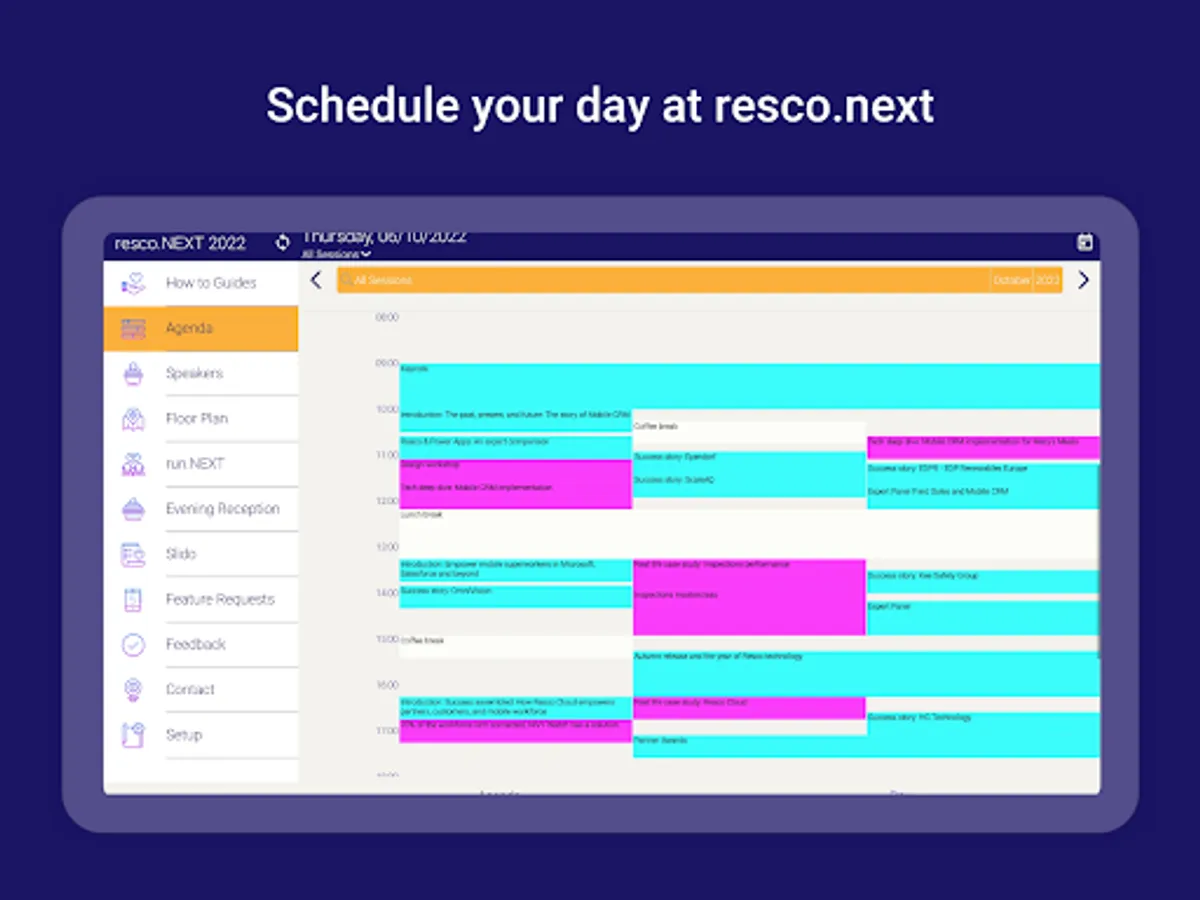The height and width of the screenshot is (900, 1200).
Task: Click the orange All Sessions bar
Action: pyautogui.click(x=699, y=280)
